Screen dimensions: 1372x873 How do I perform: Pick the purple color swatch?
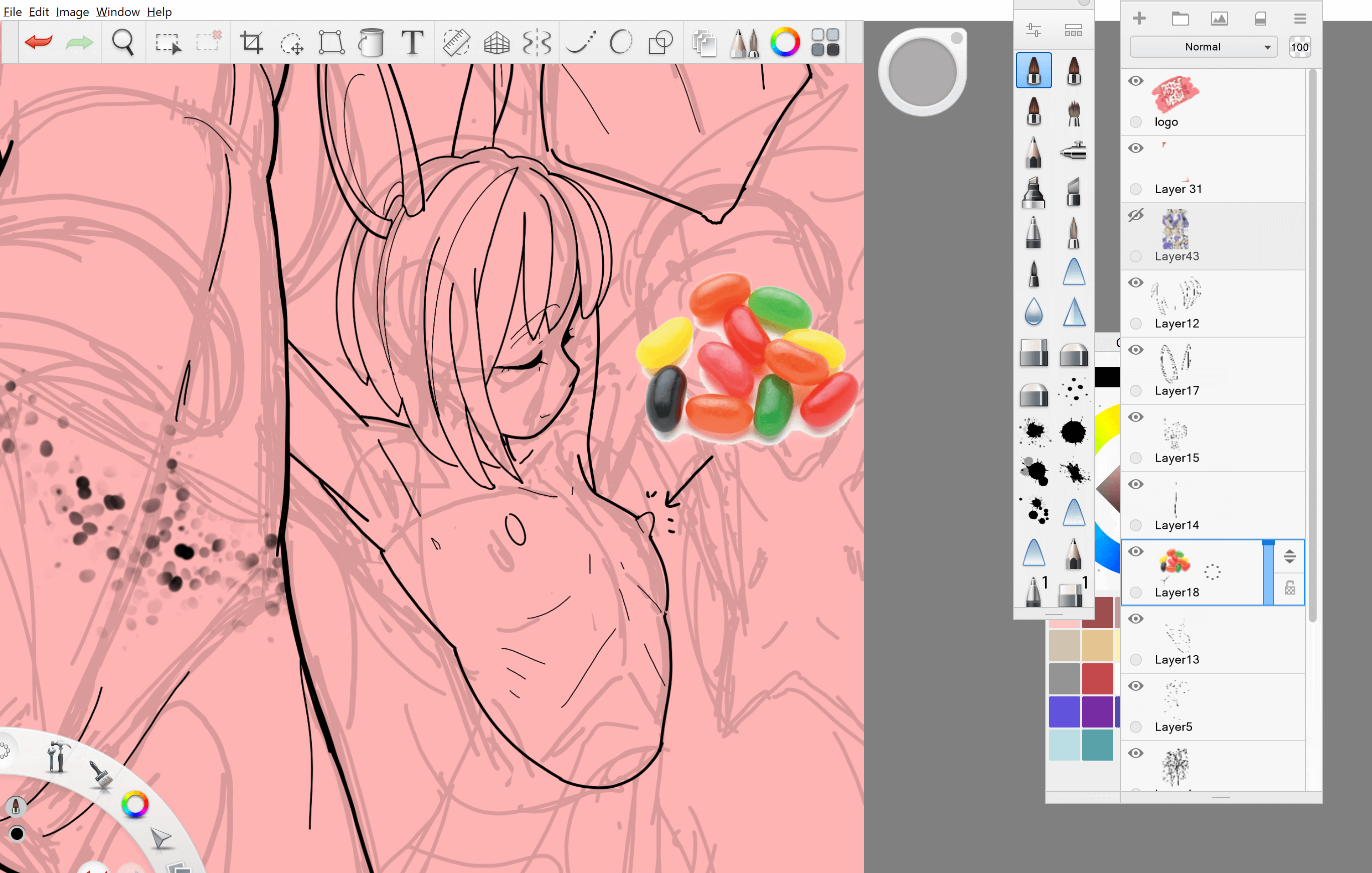coord(1097,711)
